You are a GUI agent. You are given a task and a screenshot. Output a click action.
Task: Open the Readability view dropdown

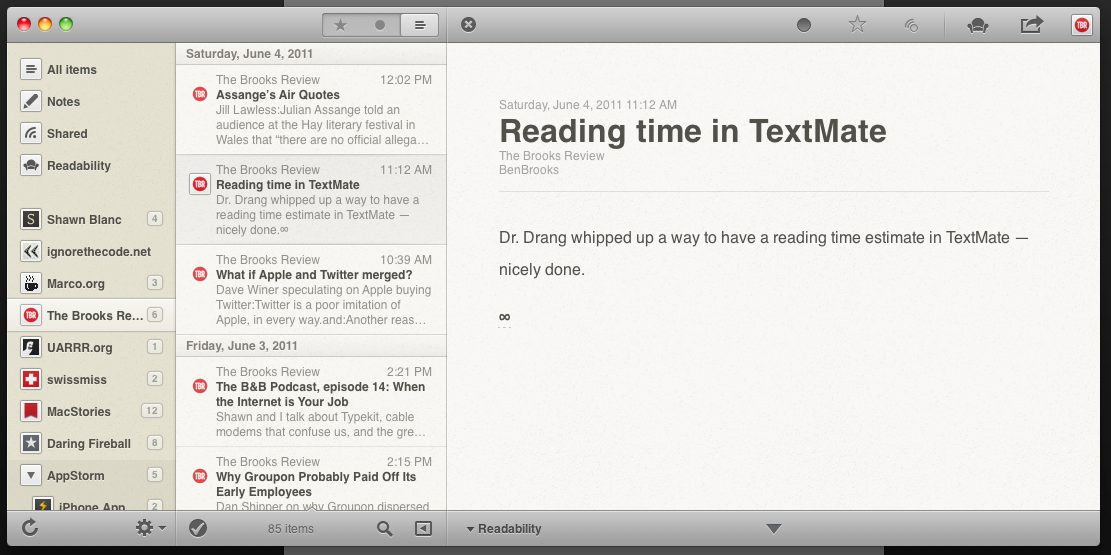pos(504,529)
